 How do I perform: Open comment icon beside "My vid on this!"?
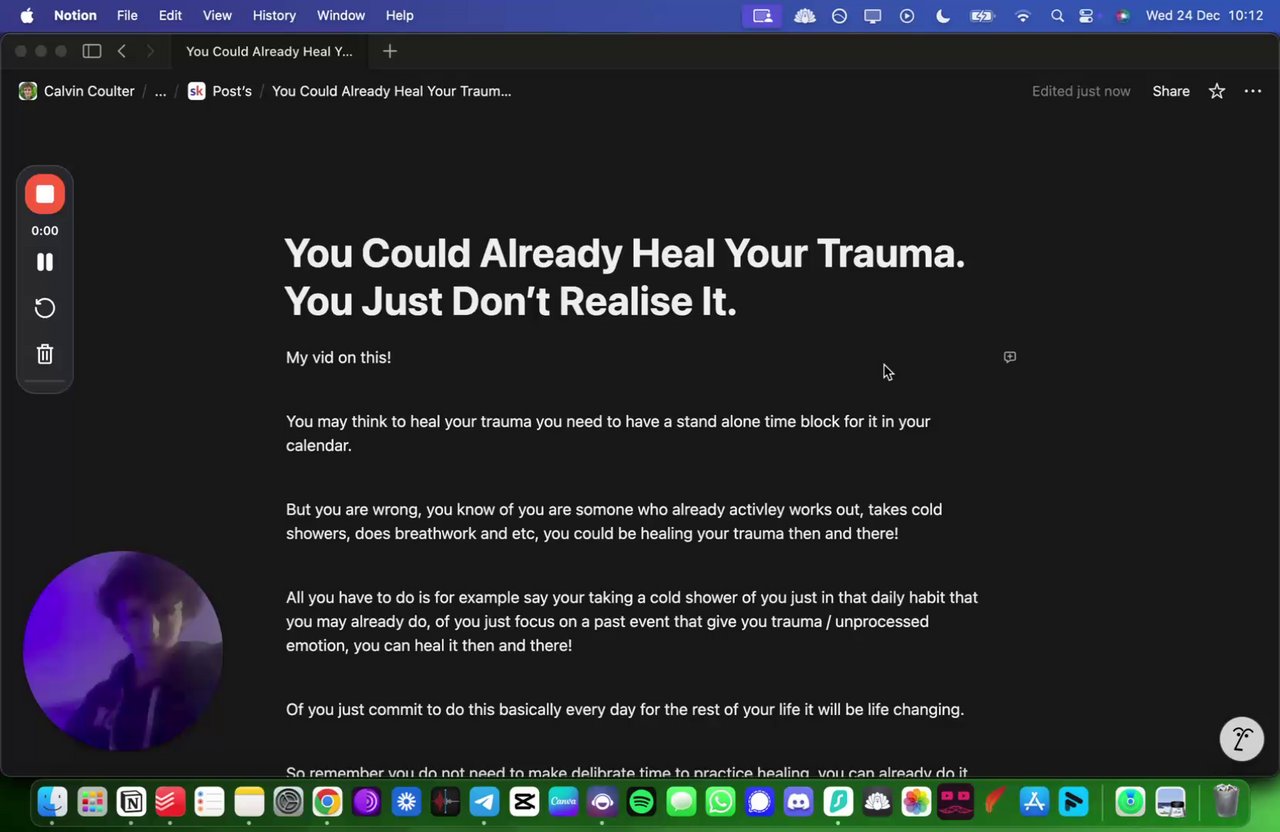1010,357
